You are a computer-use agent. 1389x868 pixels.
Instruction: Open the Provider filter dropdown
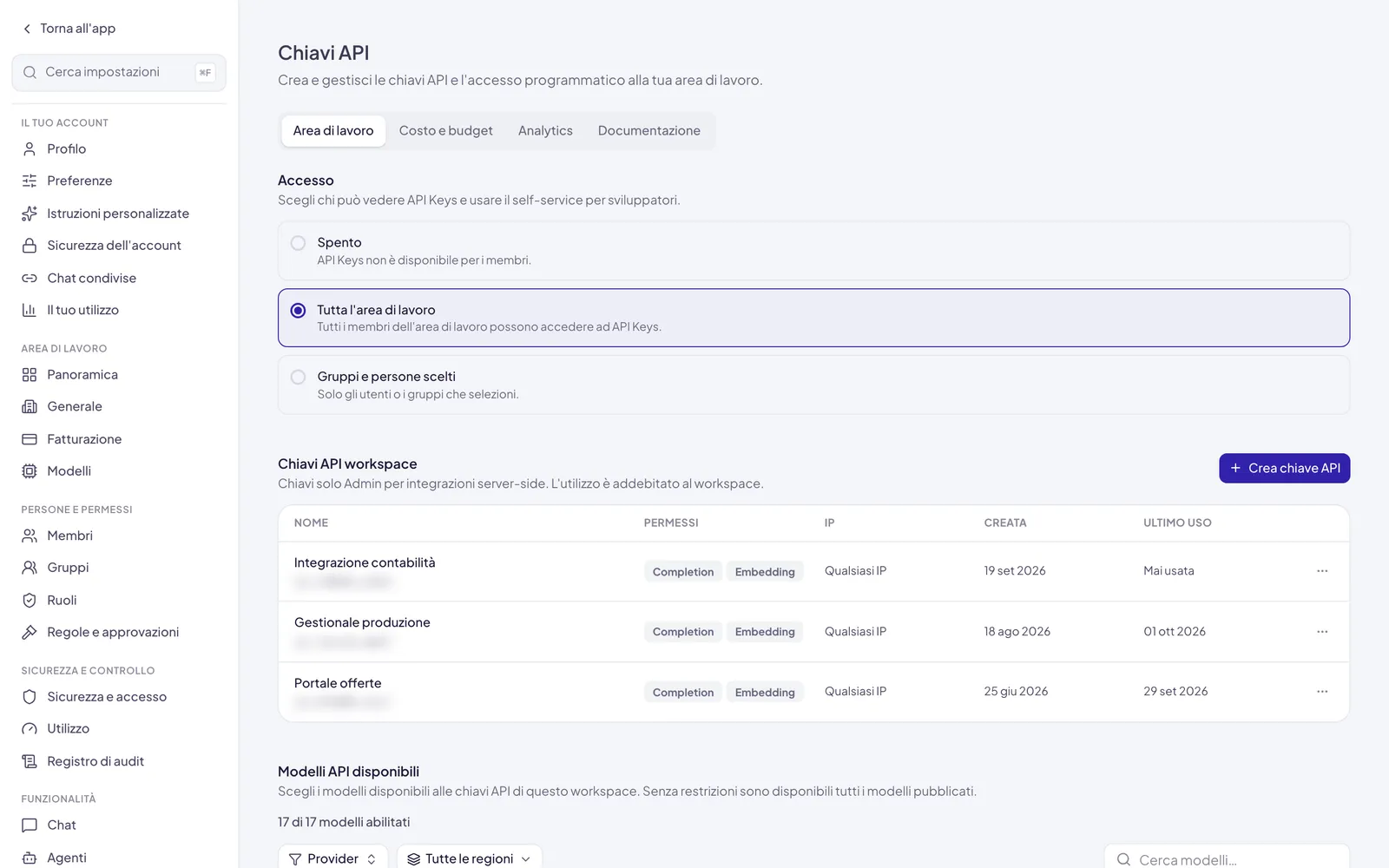click(x=332, y=858)
